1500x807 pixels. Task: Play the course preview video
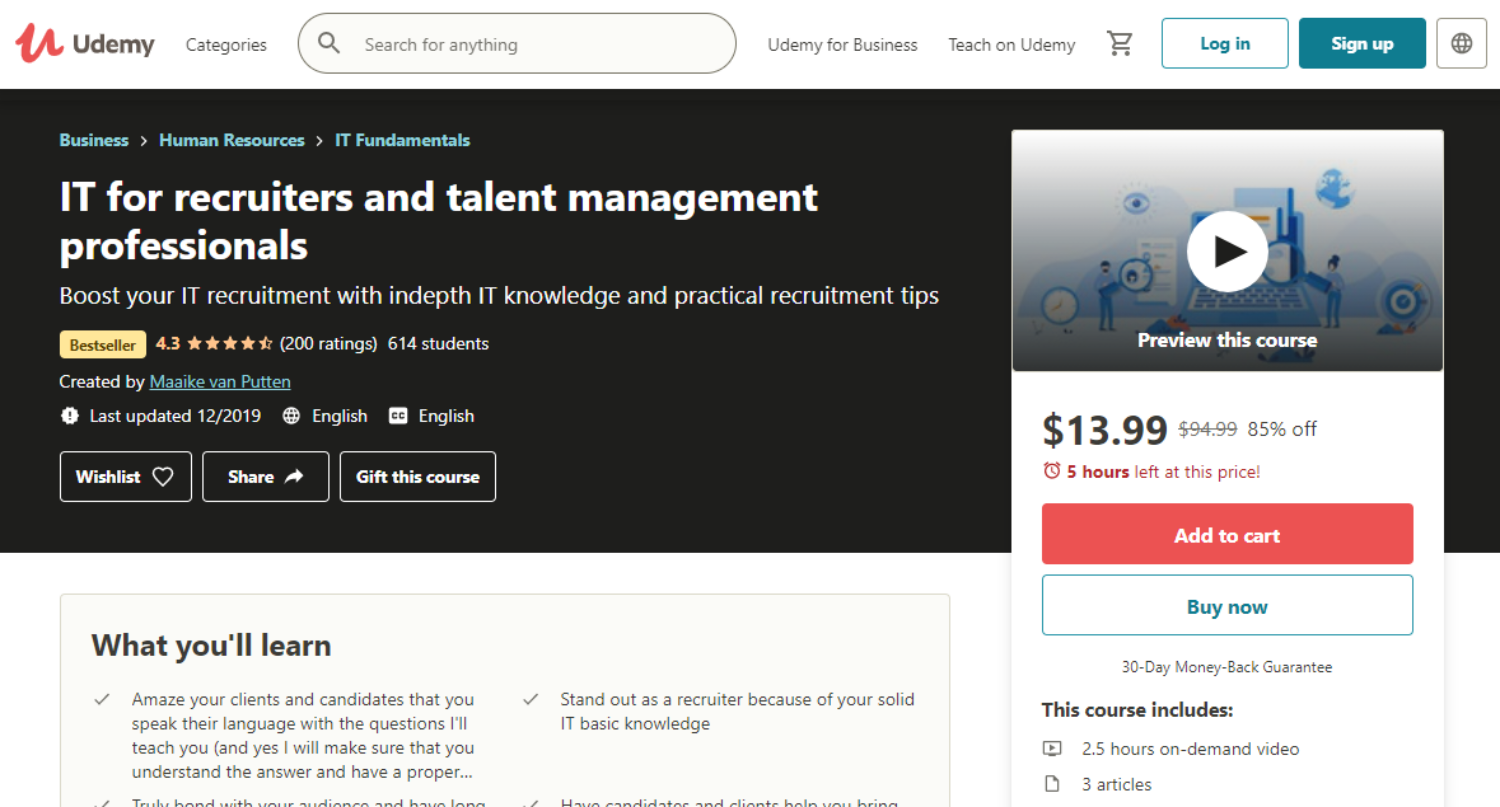tap(1227, 252)
